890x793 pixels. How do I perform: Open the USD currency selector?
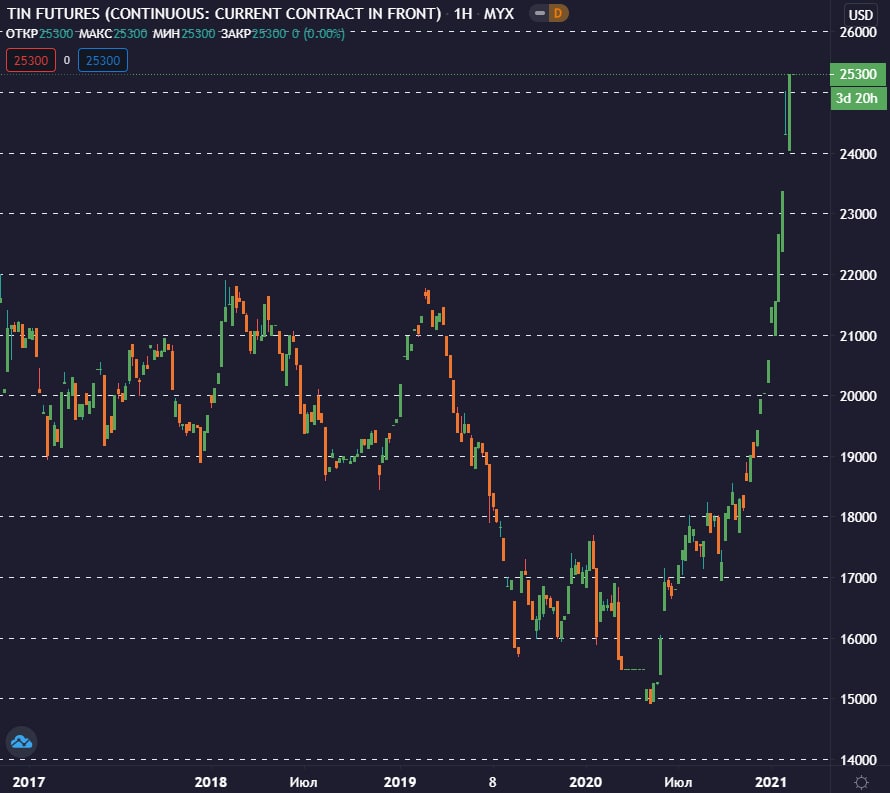tap(860, 15)
